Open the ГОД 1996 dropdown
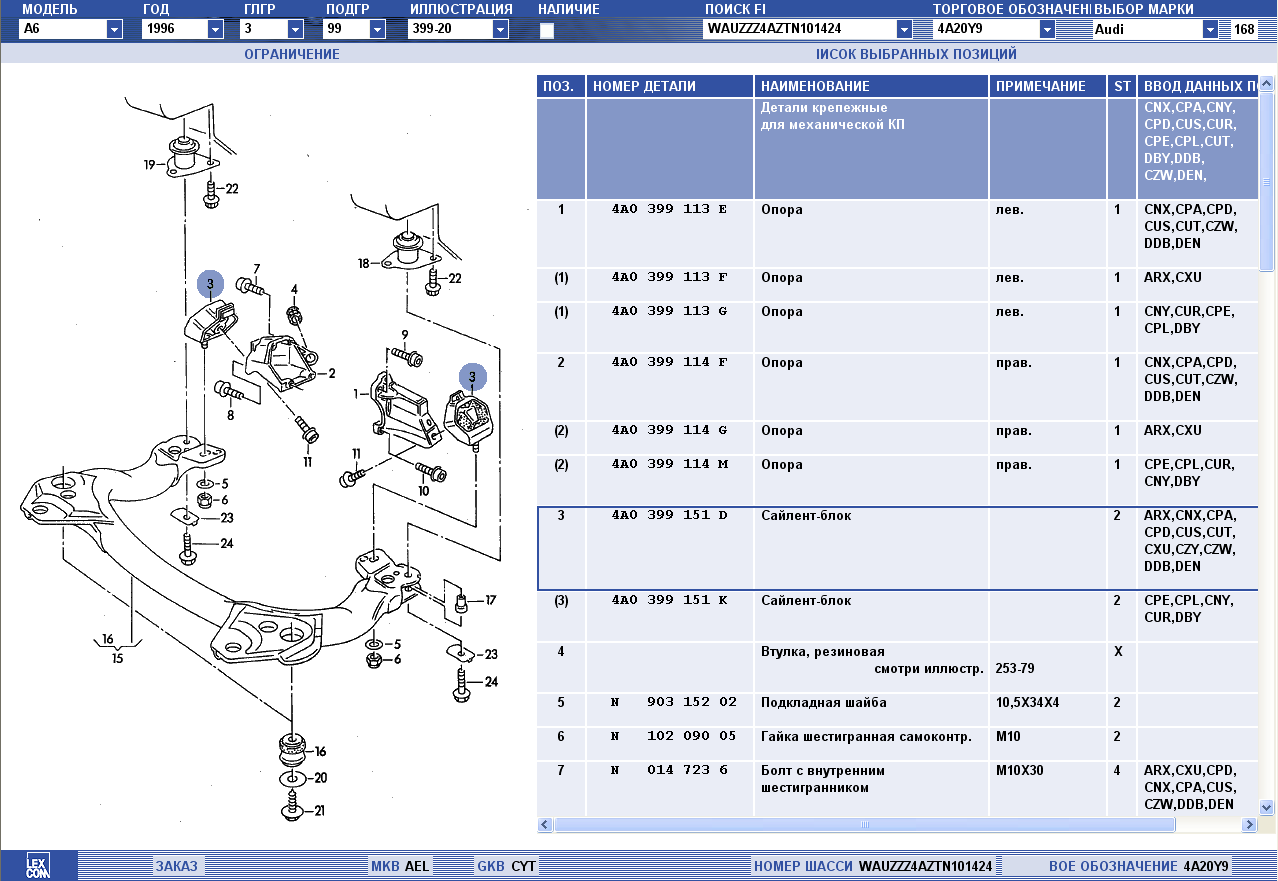Image resolution: width=1278 pixels, height=881 pixels. [215, 29]
